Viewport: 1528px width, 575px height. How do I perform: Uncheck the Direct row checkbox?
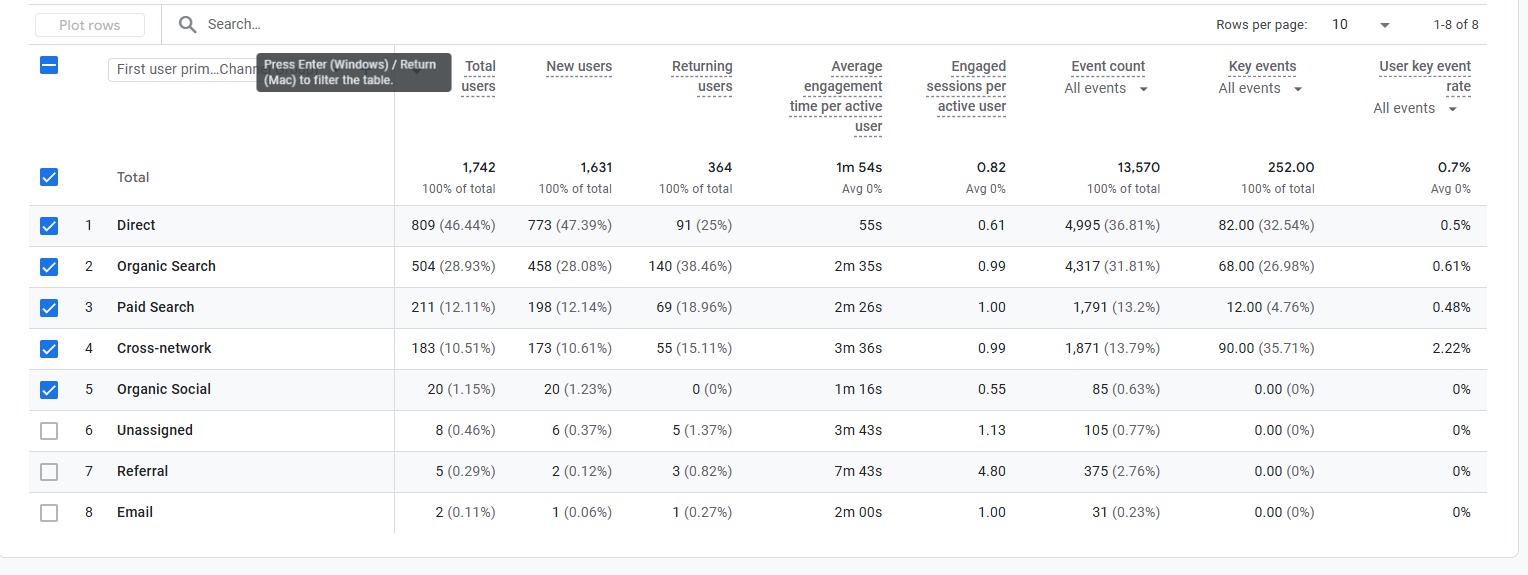(49, 226)
